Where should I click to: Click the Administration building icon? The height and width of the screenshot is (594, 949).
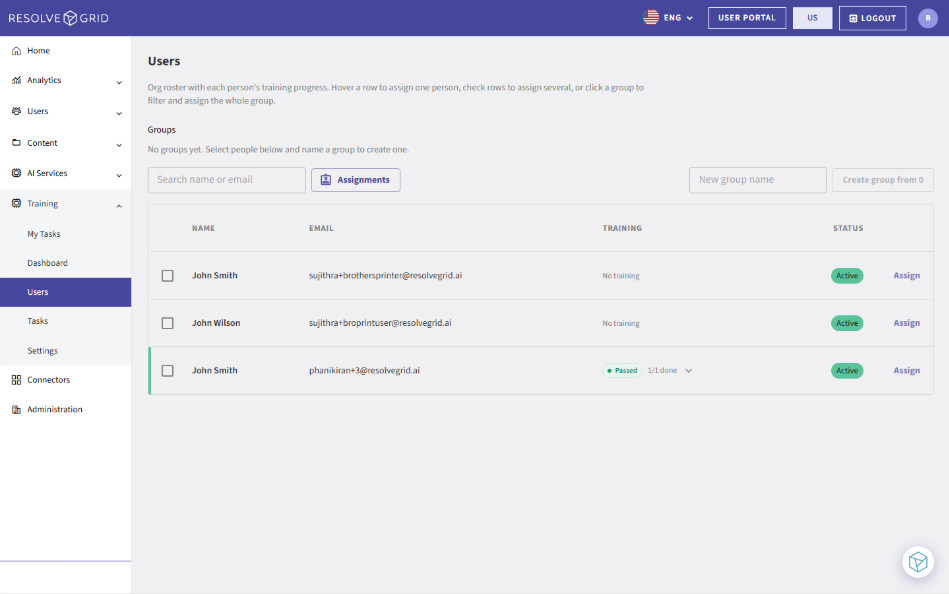[16, 409]
